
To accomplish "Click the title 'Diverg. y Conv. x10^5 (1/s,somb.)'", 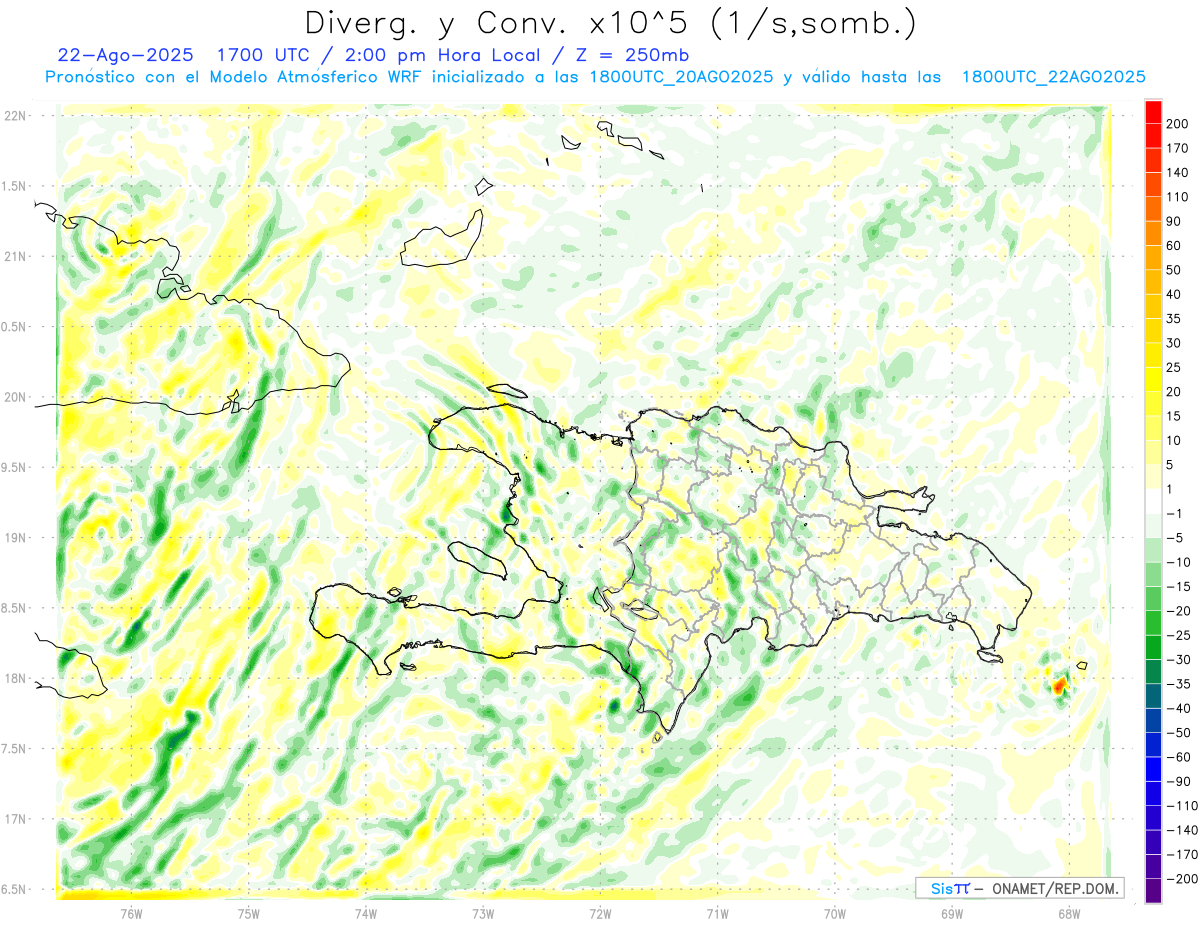I will [x=609, y=22].
